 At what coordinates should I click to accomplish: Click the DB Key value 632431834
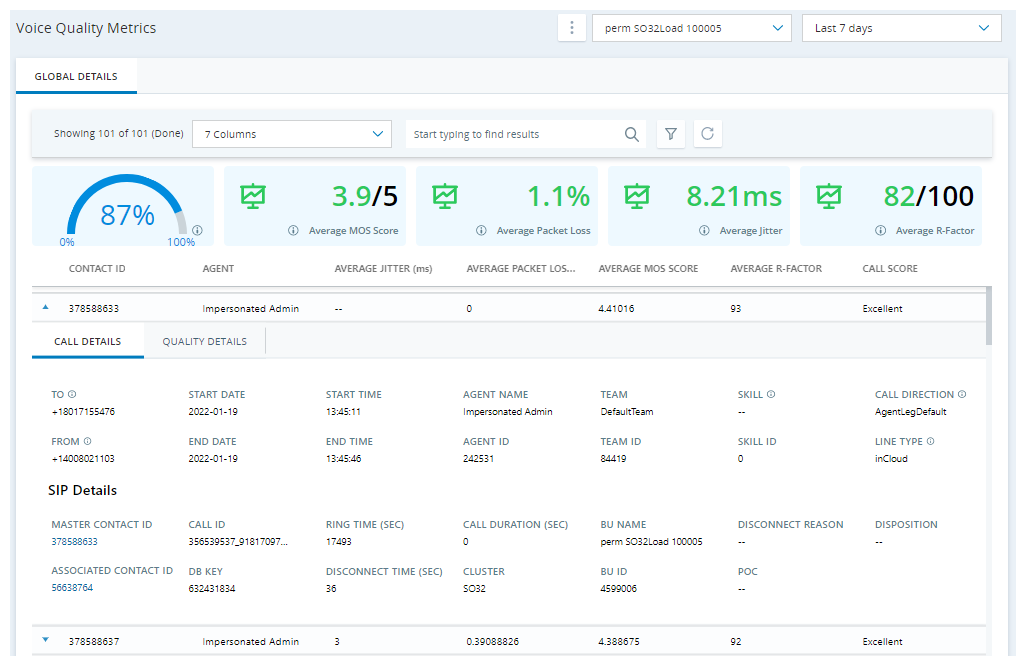[x=212, y=589]
